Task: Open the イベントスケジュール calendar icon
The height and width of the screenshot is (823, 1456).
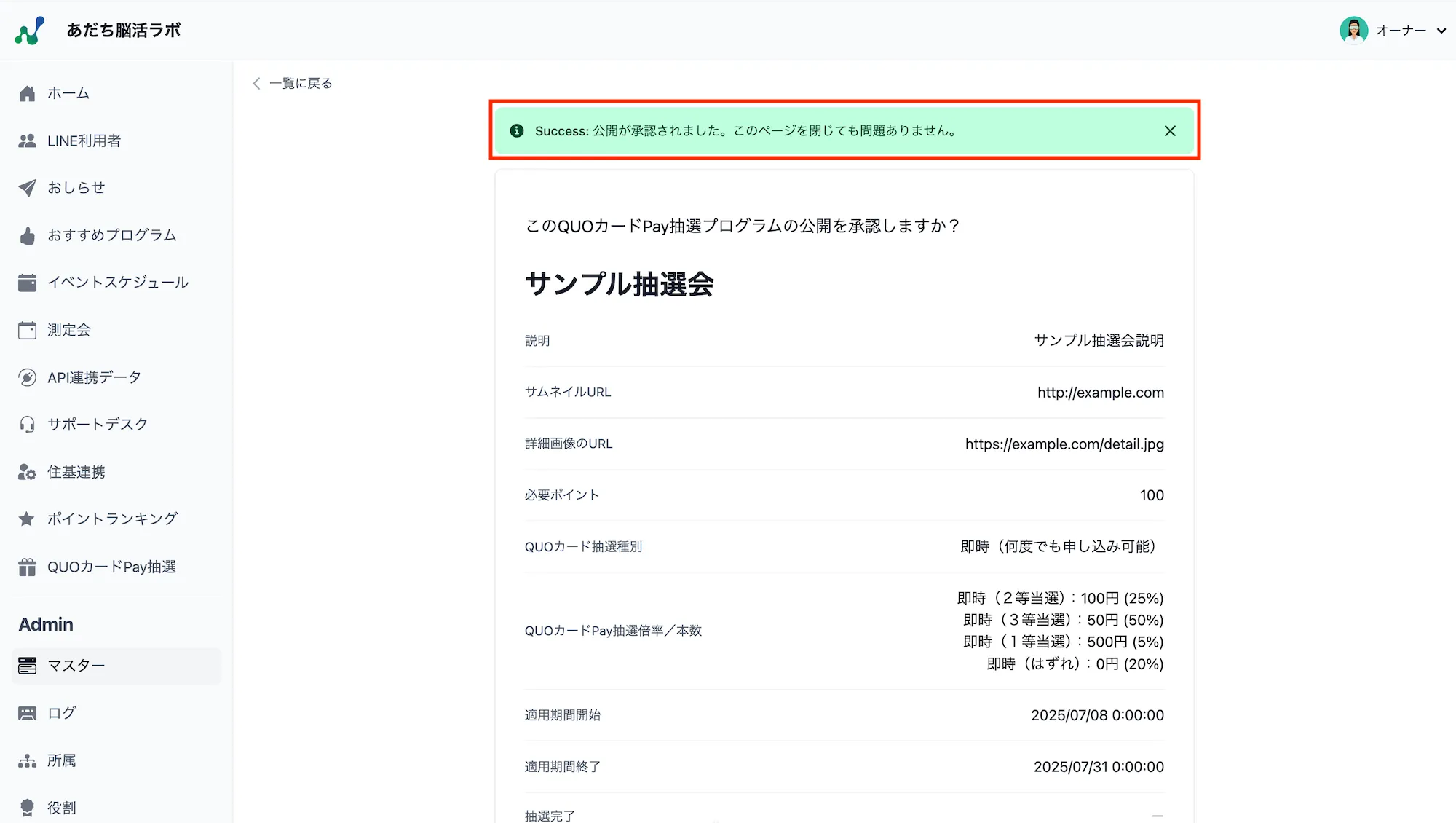Action: [x=27, y=283]
